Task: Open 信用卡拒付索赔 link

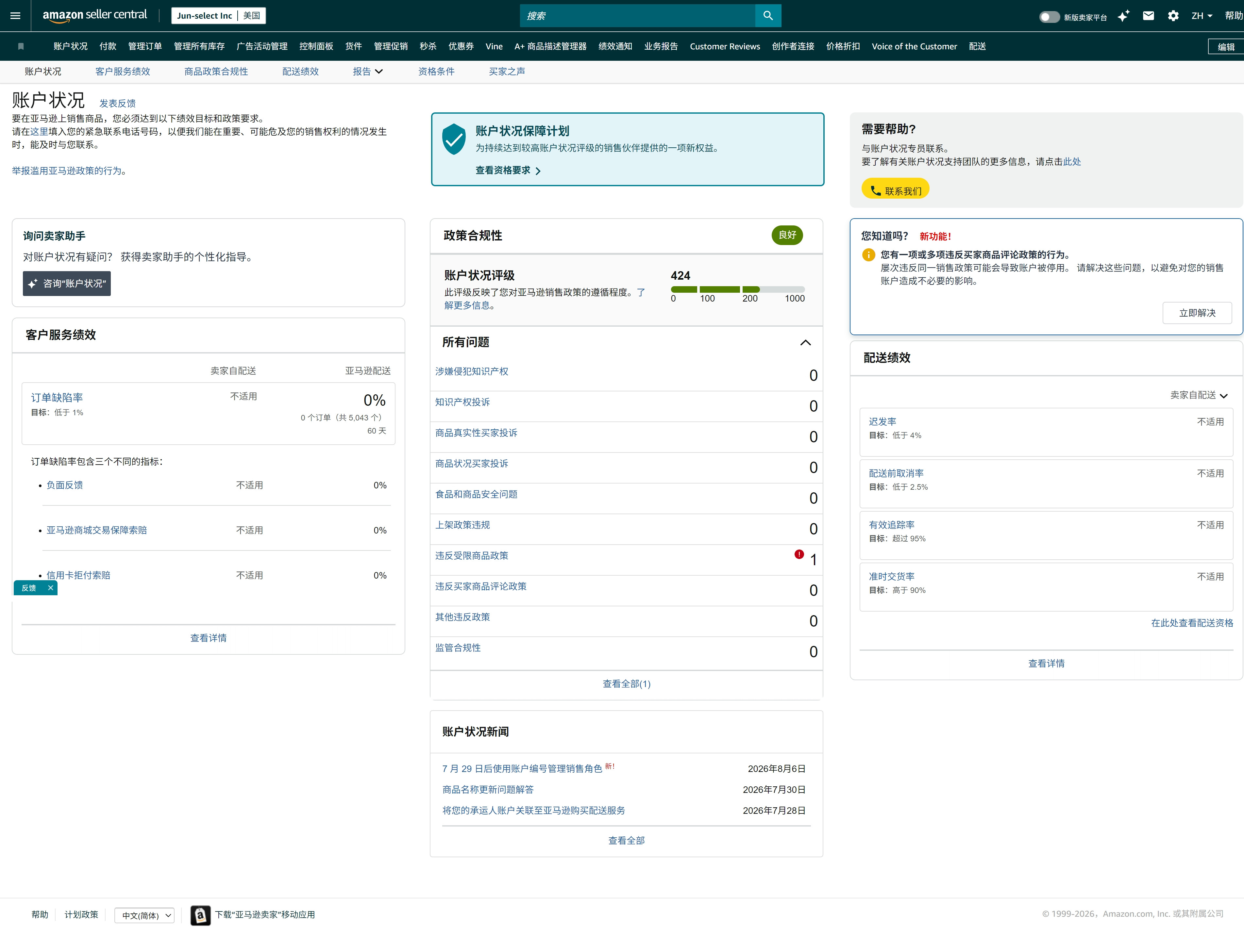Action: (78, 575)
